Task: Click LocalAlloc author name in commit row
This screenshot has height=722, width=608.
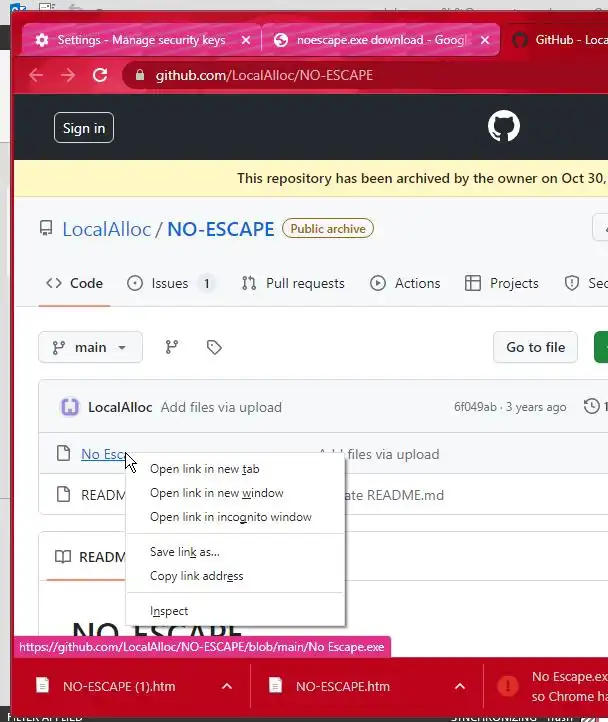Action: click(x=120, y=407)
